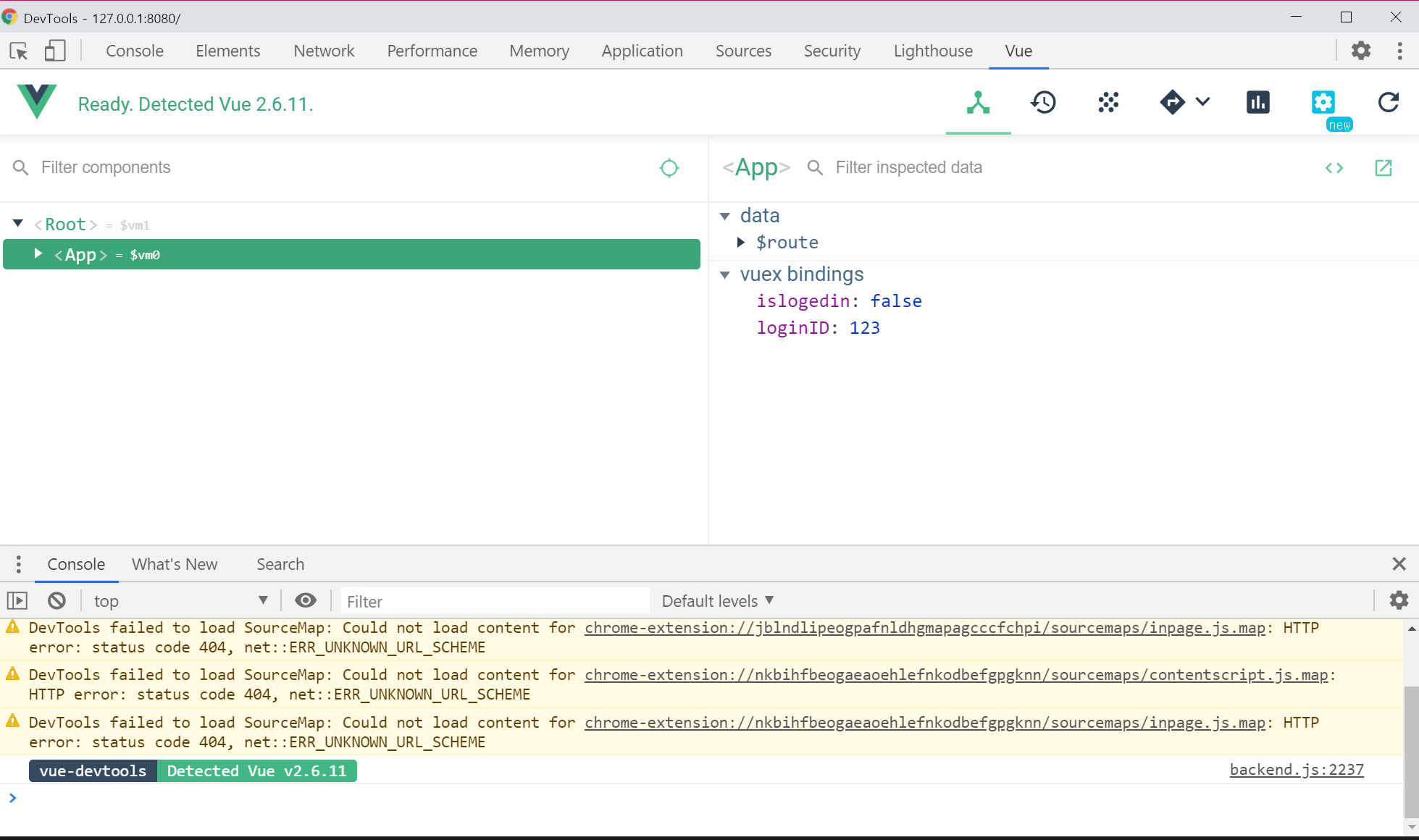The height and width of the screenshot is (840, 1419).
Task: Expand the $route data entry
Action: point(741,243)
